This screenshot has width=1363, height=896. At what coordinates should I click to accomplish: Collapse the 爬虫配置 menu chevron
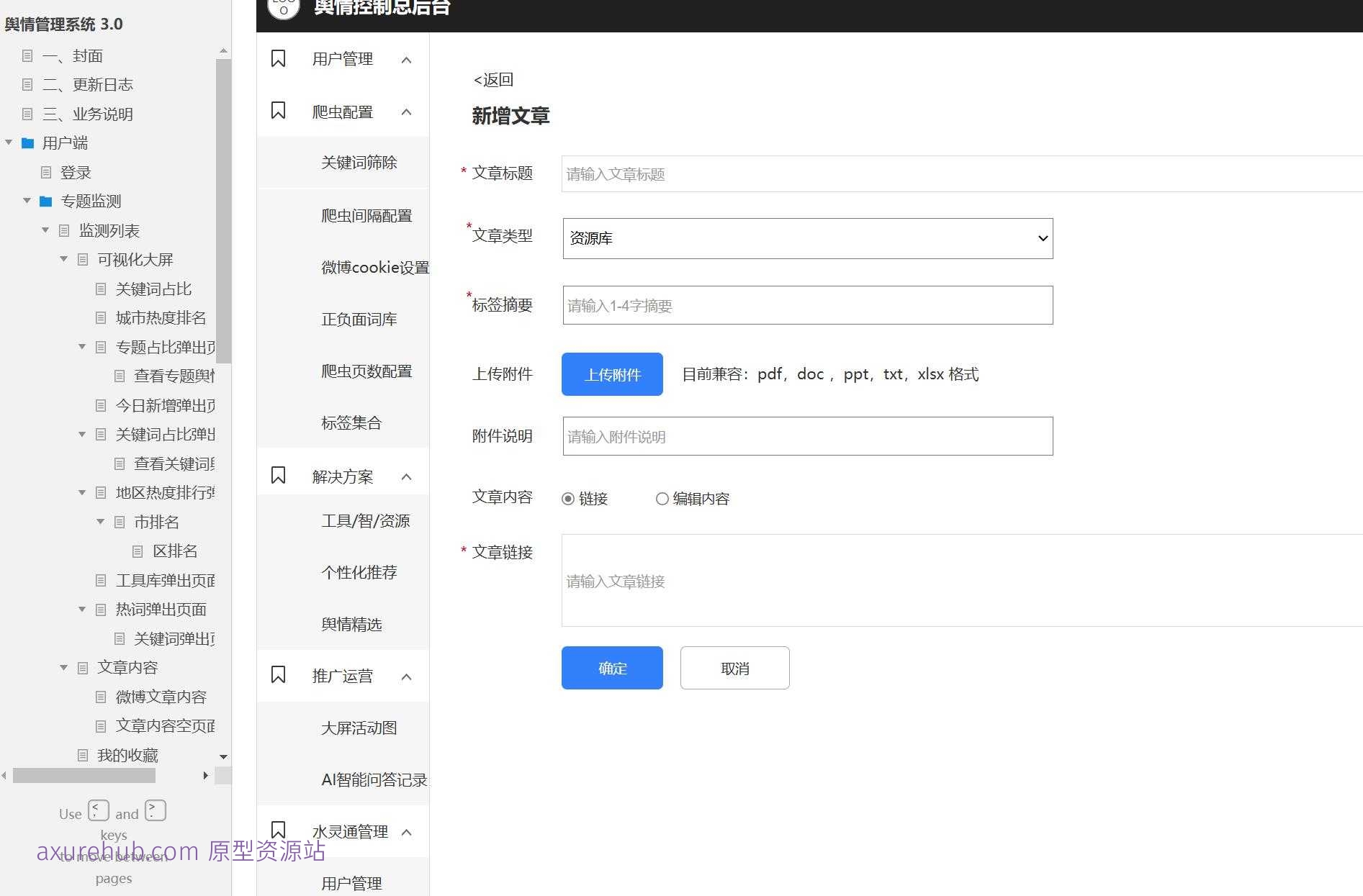point(406,112)
